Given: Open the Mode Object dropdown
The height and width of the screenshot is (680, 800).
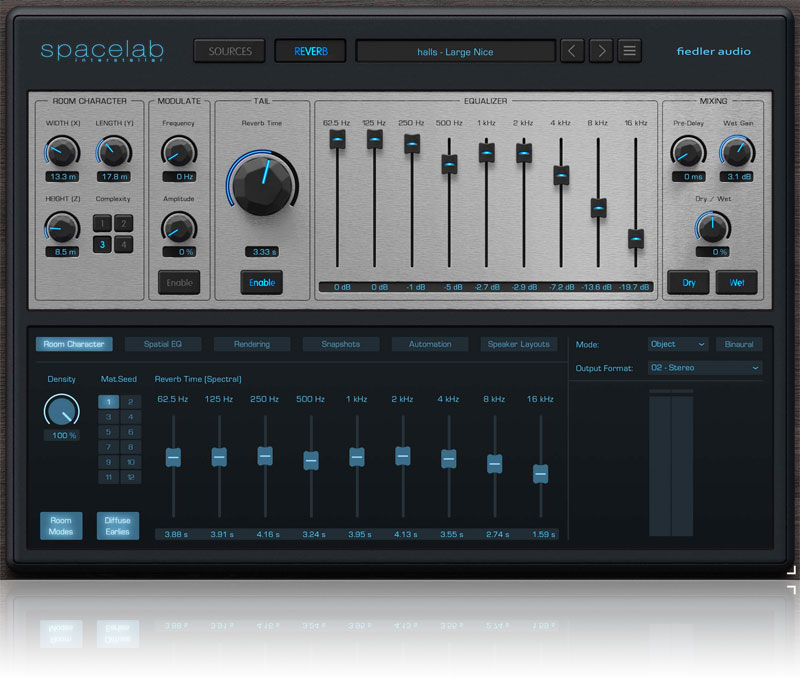Looking at the screenshot, I should [x=678, y=344].
